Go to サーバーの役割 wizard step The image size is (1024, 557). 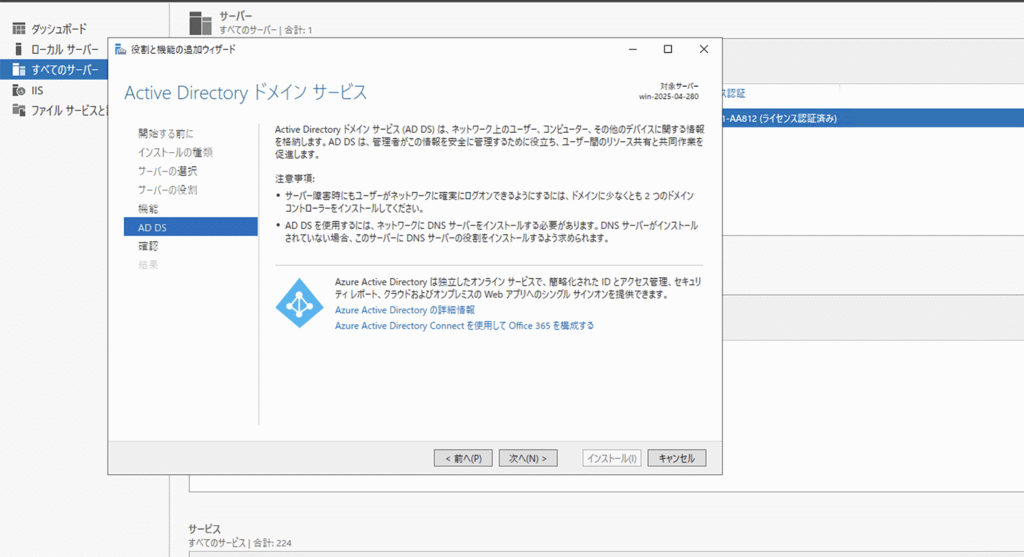click(167, 190)
